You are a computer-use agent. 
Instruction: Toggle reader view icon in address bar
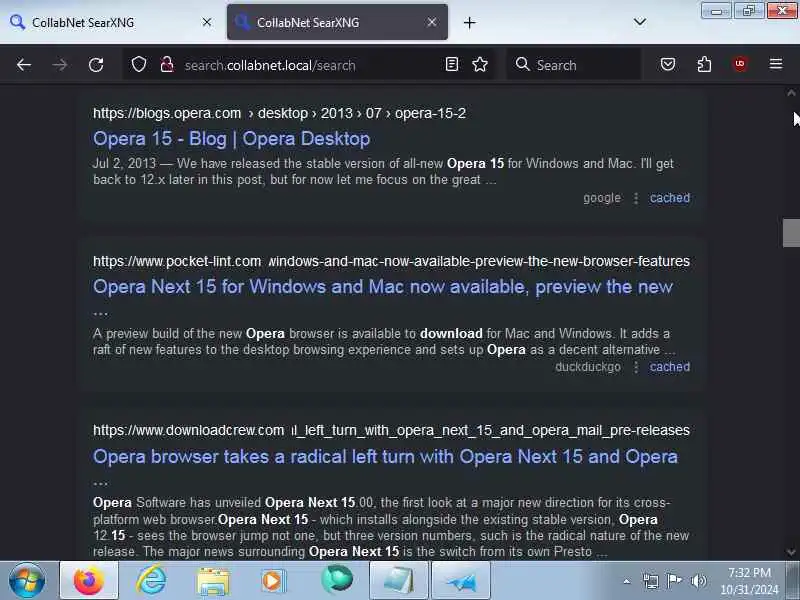452,64
